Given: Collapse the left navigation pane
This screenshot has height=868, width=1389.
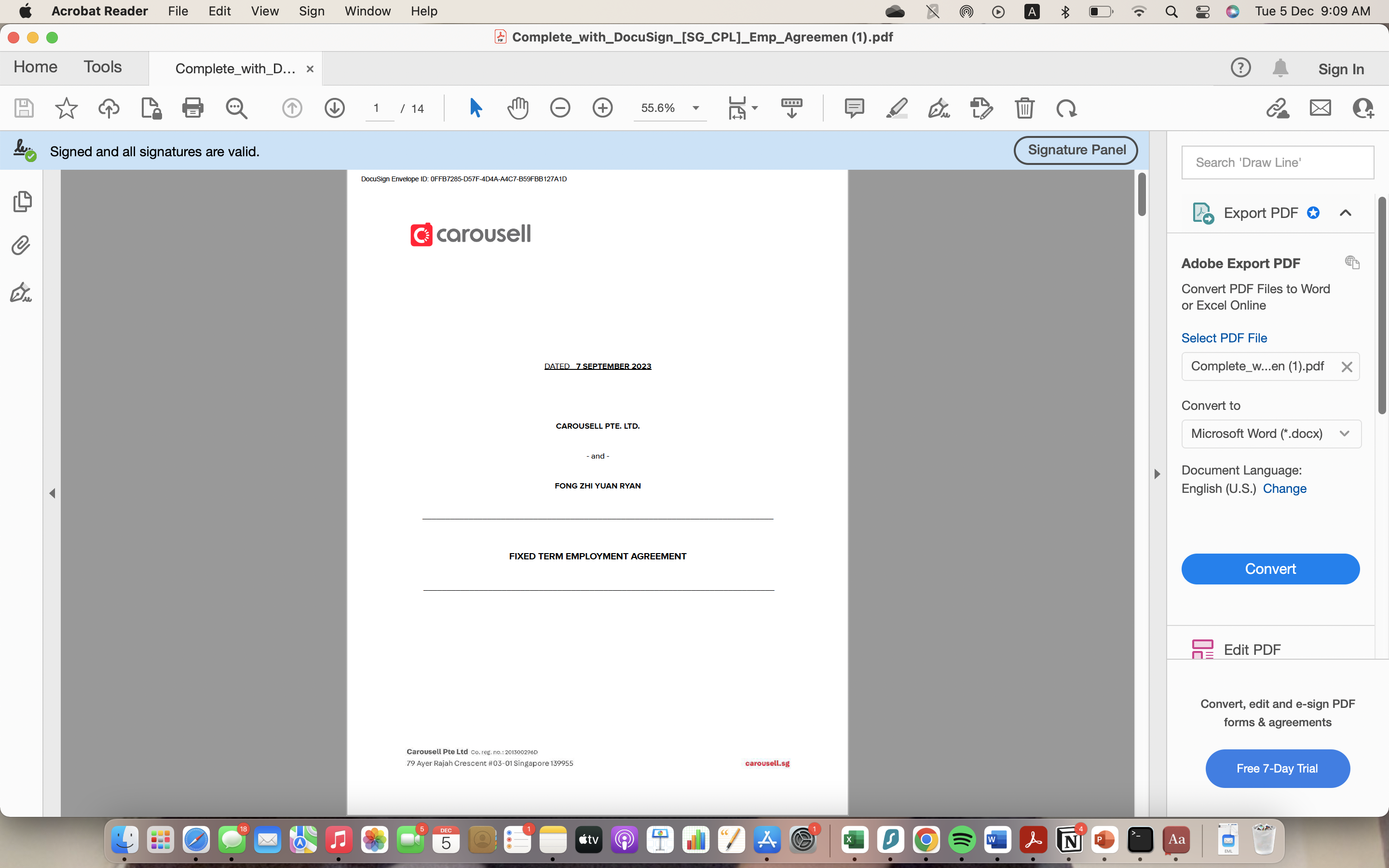Looking at the screenshot, I should tap(52, 493).
